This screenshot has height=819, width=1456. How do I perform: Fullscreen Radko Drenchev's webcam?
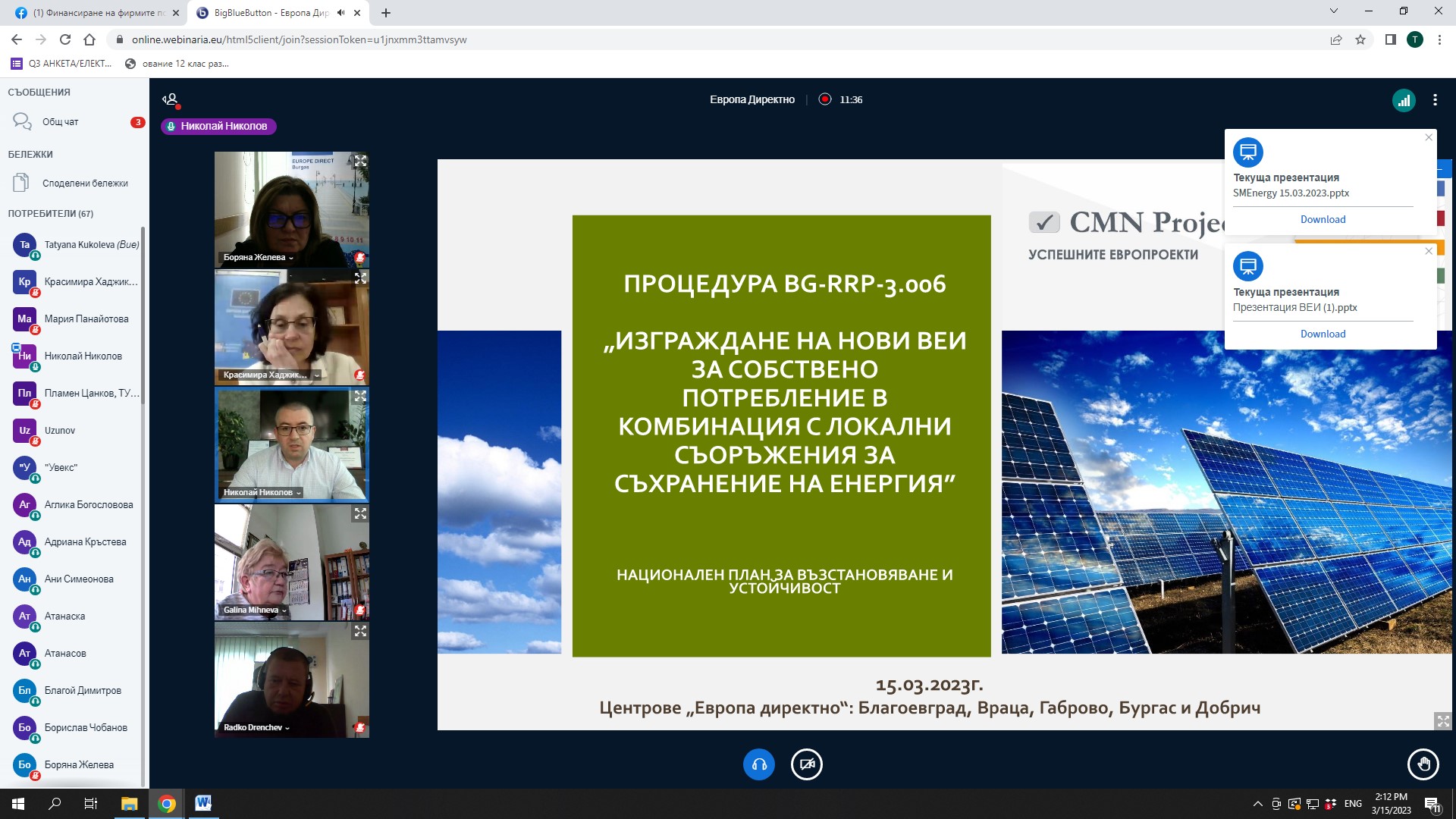(x=361, y=631)
